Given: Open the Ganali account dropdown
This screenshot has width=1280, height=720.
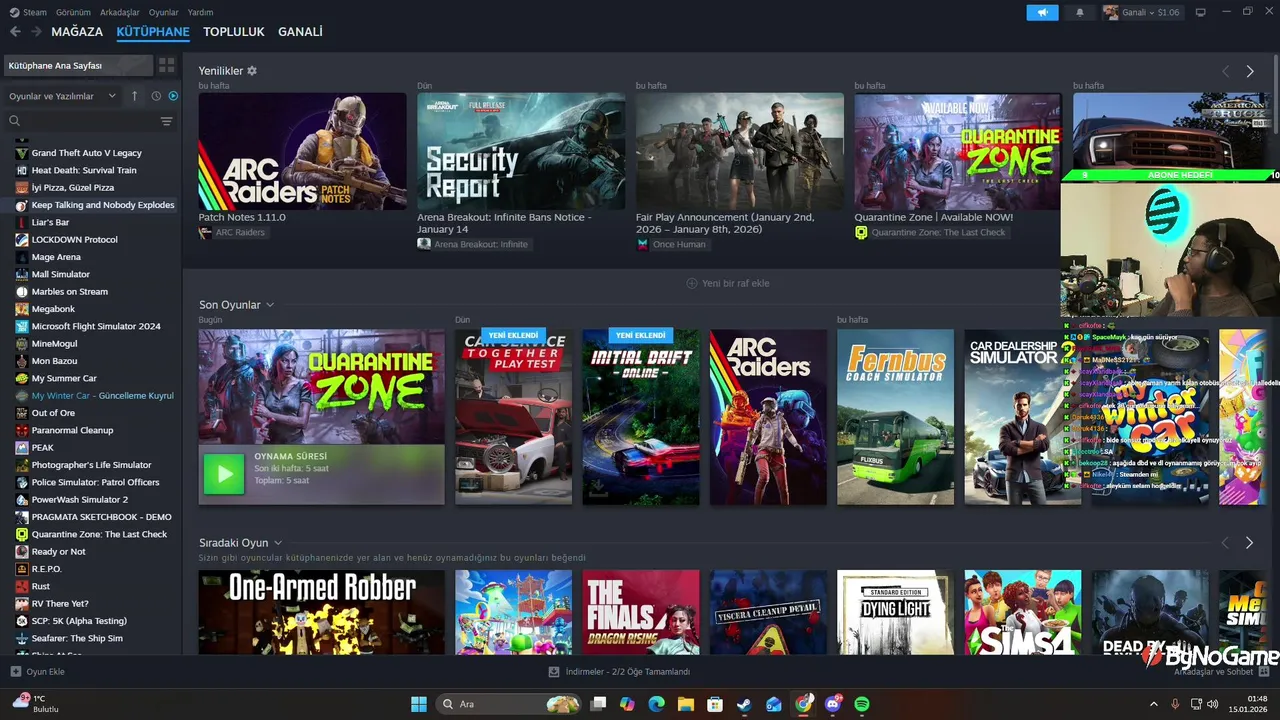Looking at the screenshot, I should click(x=1142, y=12).
